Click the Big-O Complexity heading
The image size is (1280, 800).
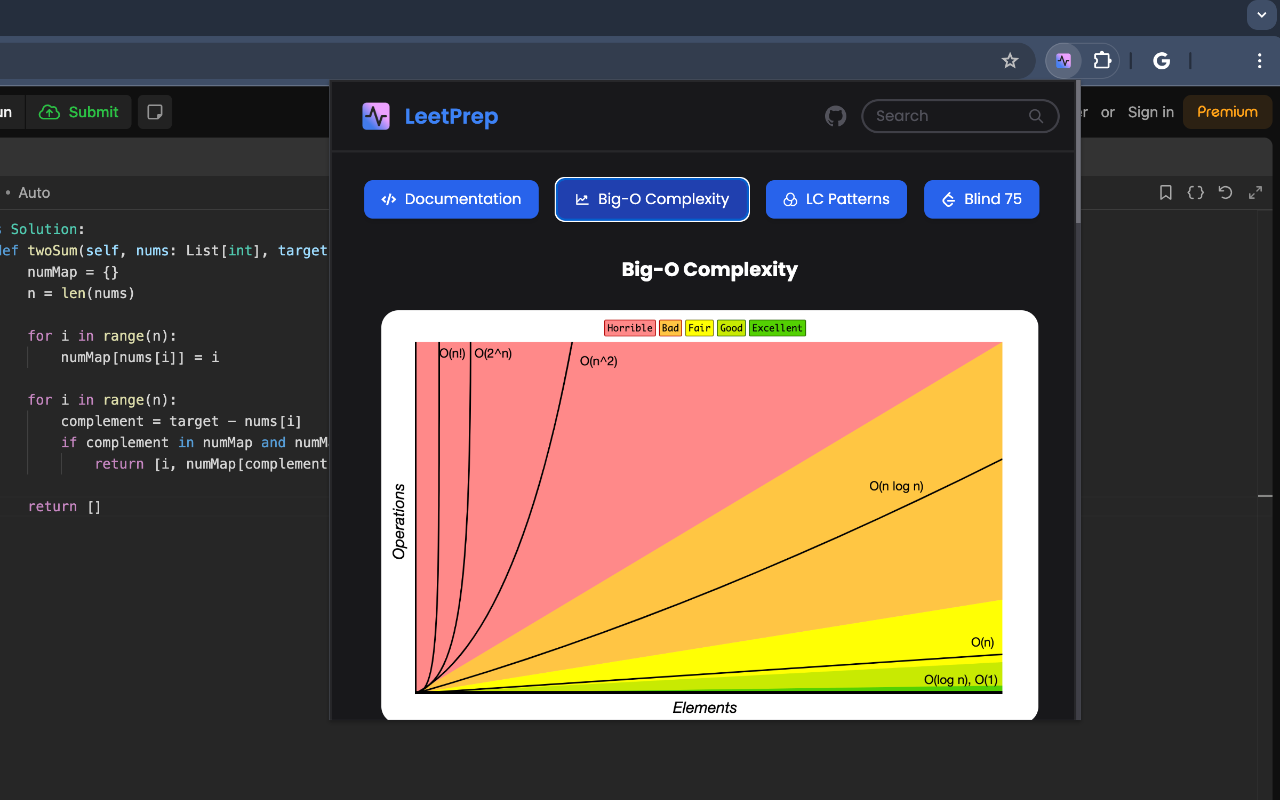[x=710, y=269]
